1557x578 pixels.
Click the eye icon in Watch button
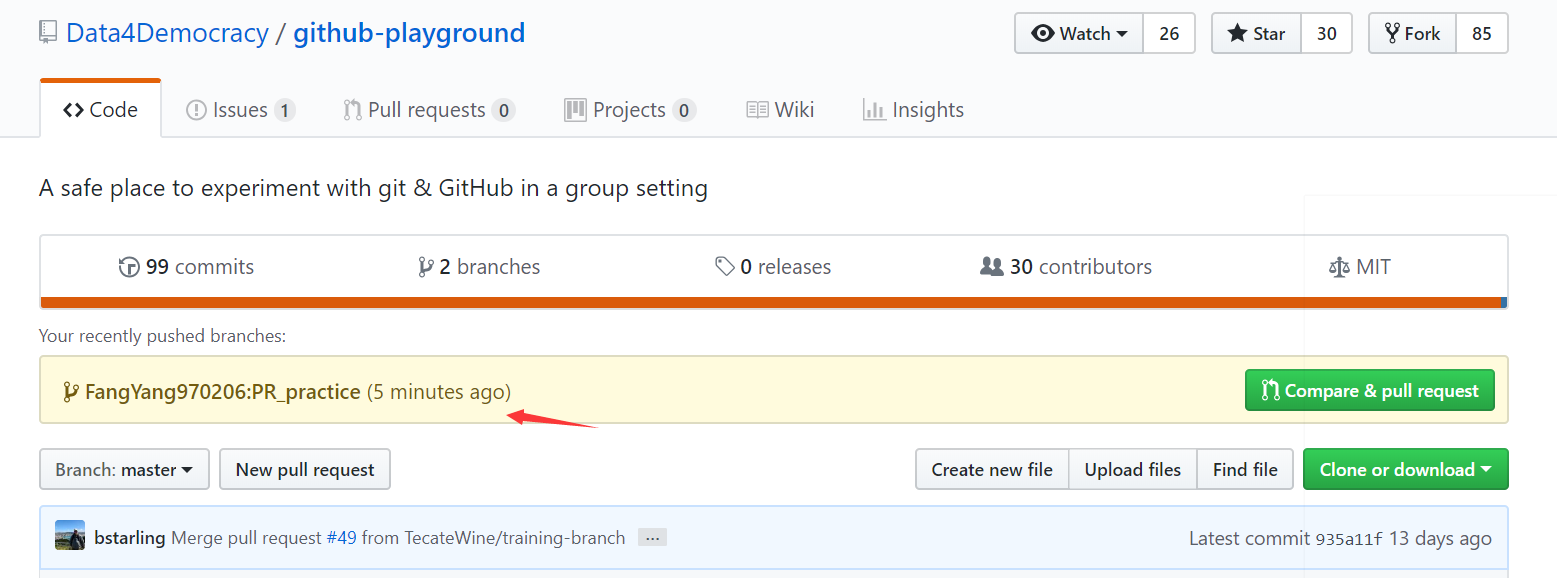[x=1043, y=33]
